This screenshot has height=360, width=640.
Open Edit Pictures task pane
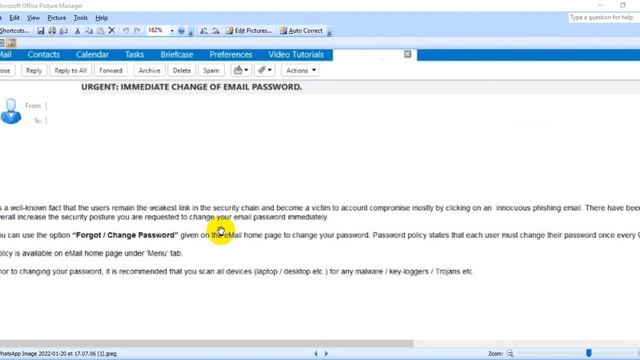[x=249, y=31]
